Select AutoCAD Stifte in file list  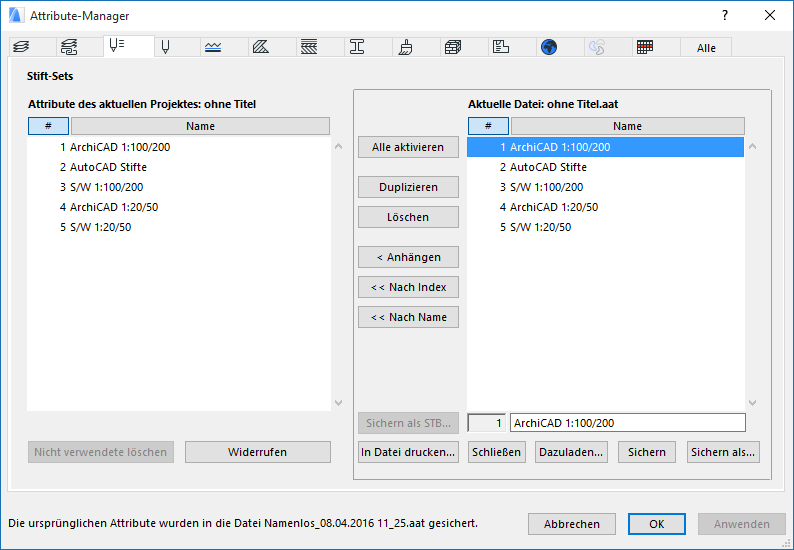pyautogui.click(x=605, y=167)
